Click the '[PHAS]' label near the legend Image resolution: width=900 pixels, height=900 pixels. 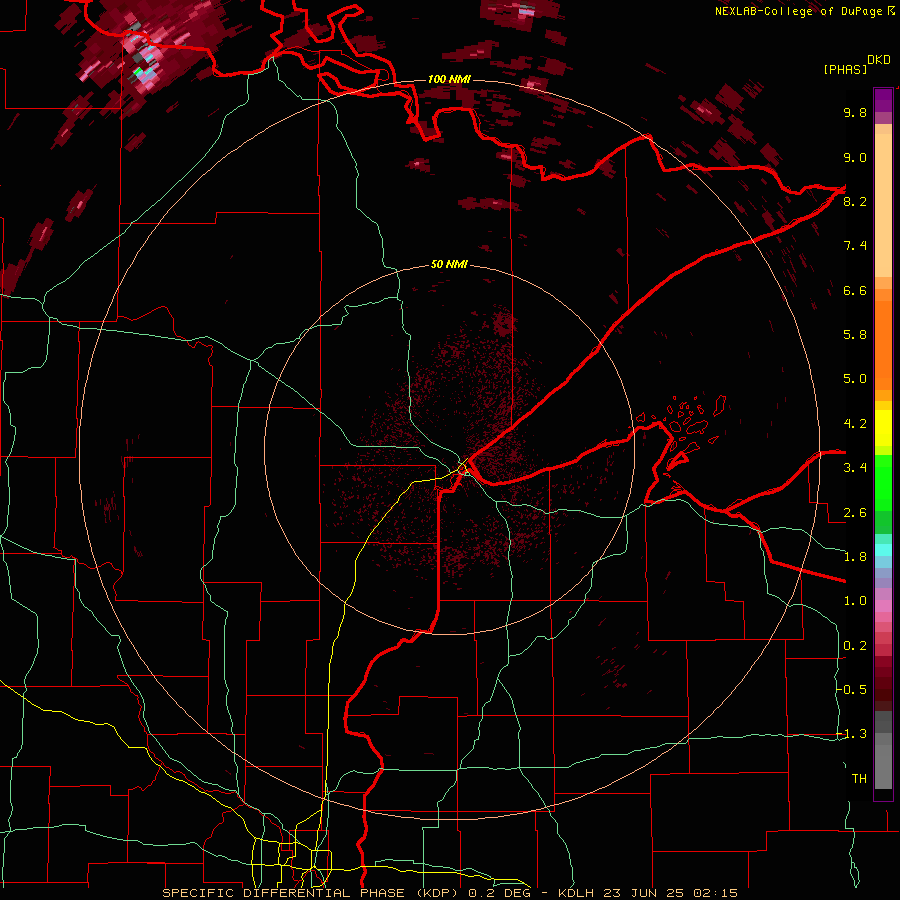pyautogui.click(x=845, y=69)
